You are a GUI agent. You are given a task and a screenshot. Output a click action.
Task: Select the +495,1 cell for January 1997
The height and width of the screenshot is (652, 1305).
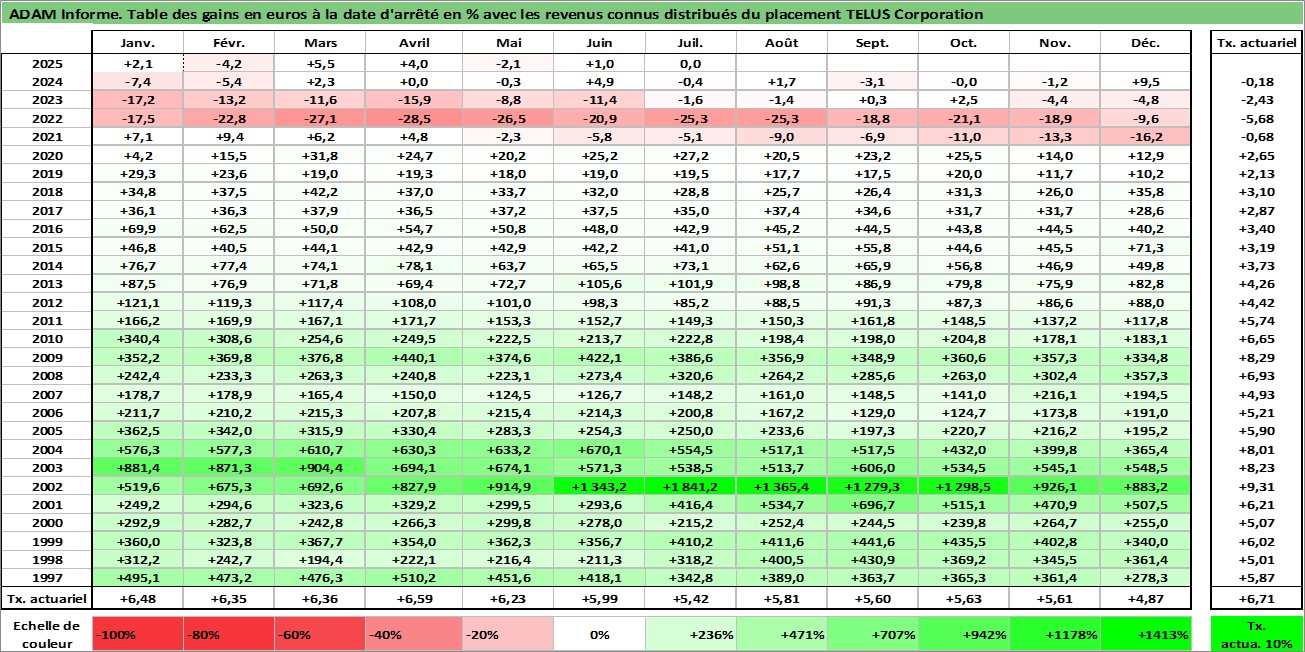coord(138,579)
